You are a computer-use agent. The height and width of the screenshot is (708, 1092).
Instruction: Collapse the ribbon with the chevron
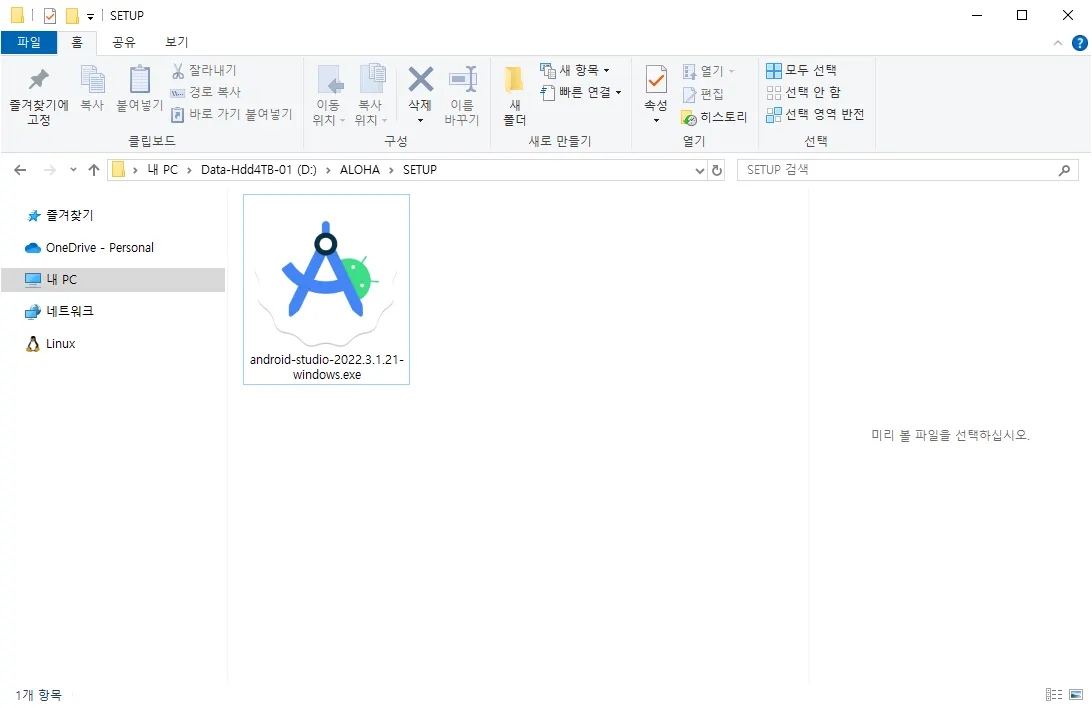coord(1057,43)
